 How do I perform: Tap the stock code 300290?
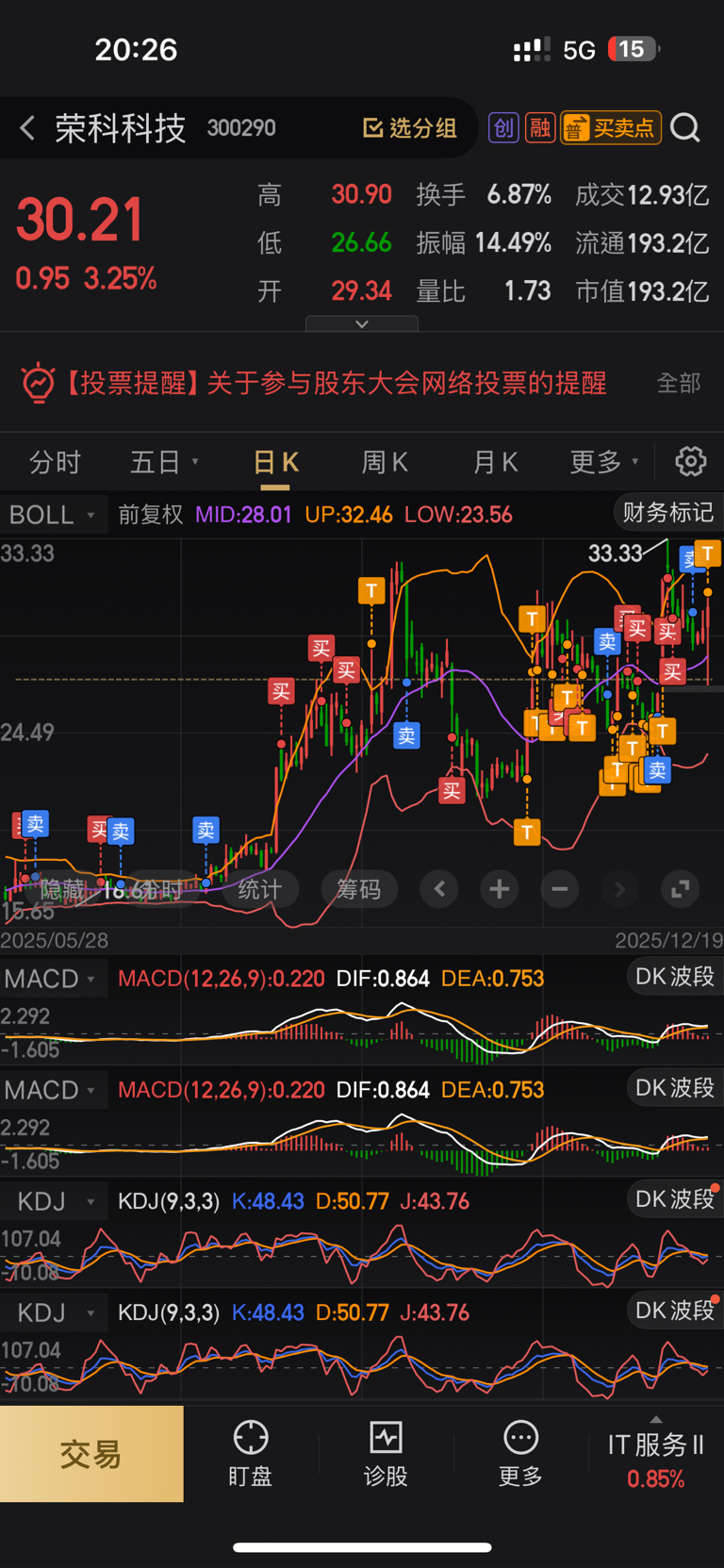pos(241,128)
